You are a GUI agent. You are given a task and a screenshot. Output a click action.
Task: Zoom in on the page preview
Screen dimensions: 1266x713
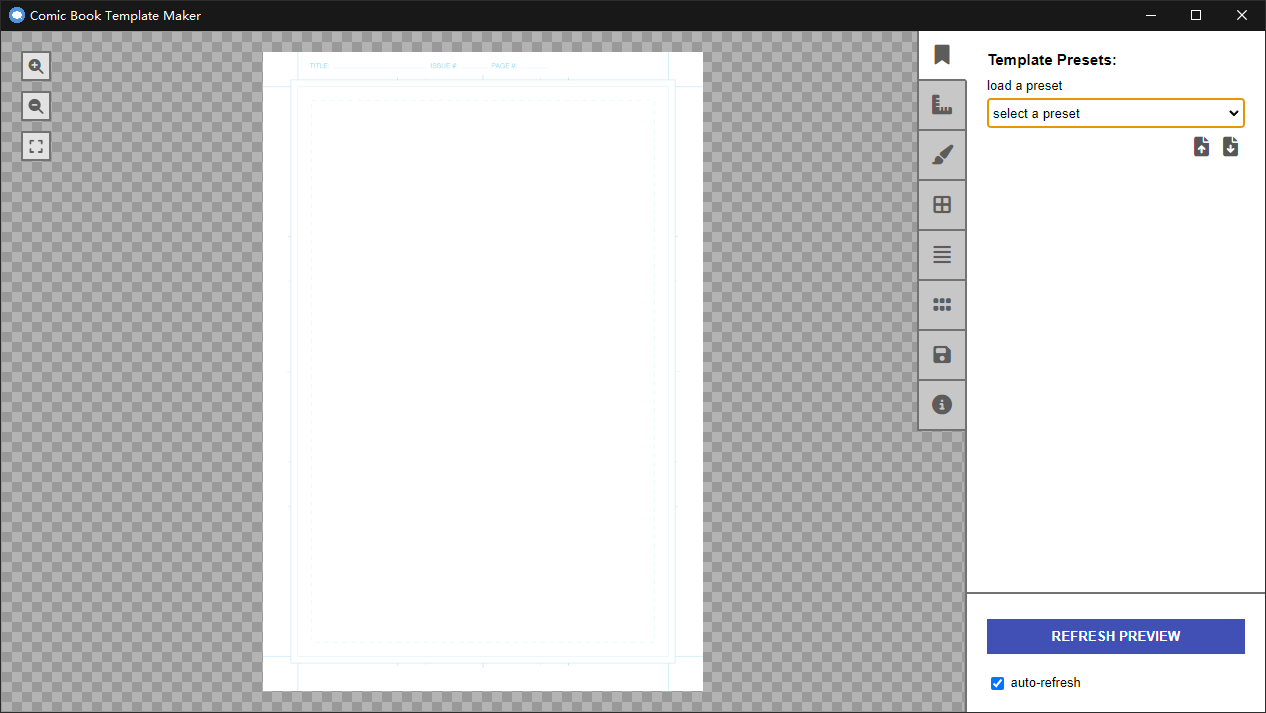point(36,67)
